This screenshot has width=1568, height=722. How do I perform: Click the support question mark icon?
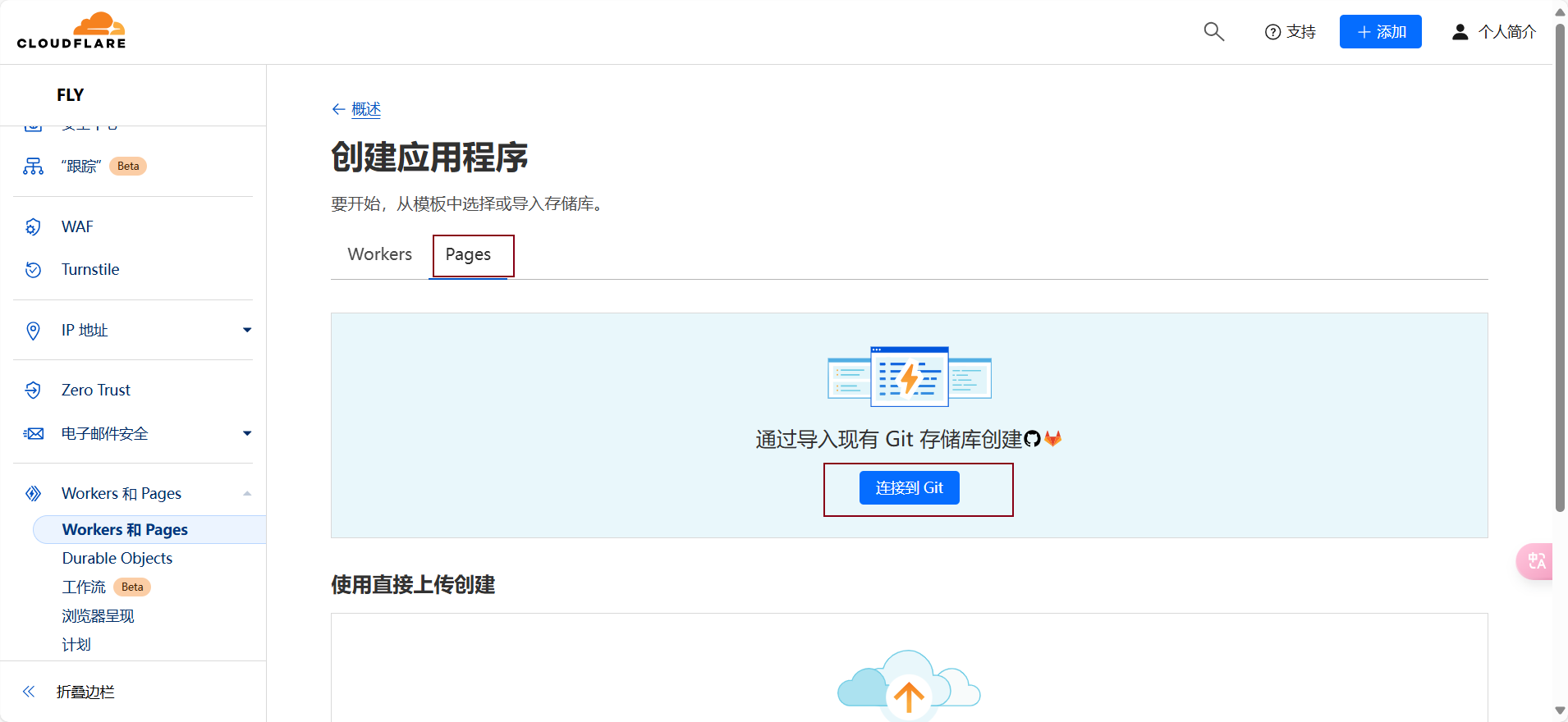point(1272,32)
